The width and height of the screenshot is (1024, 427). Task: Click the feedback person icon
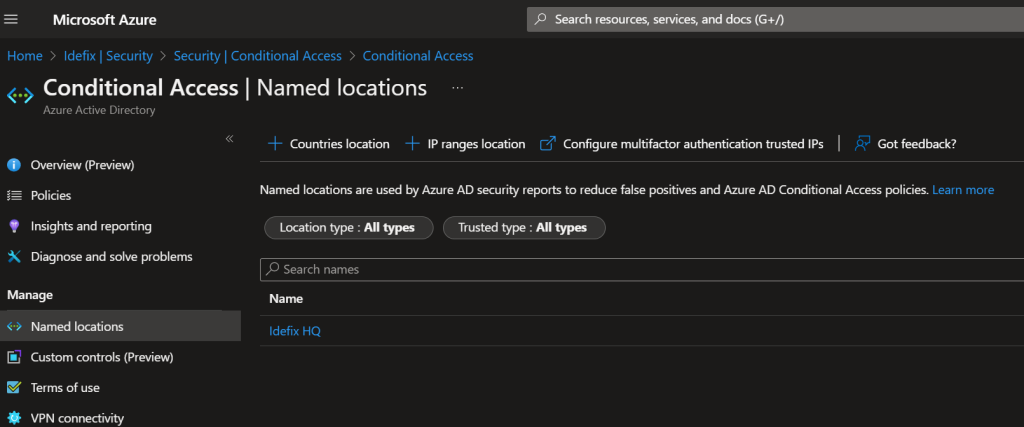[x=862, y=144]
